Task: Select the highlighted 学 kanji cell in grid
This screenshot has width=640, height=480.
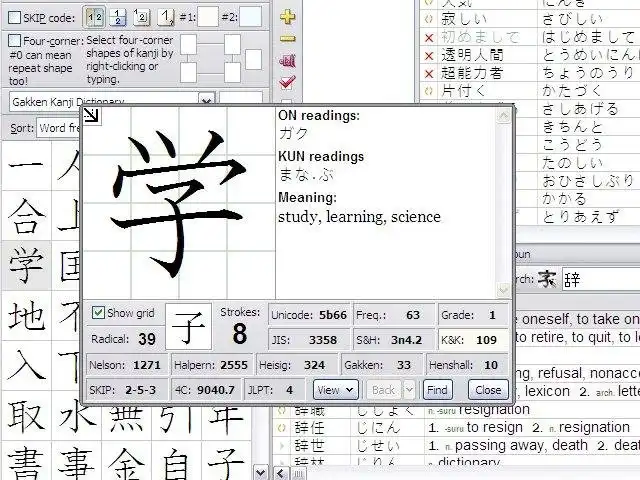Action: (26, 265)
